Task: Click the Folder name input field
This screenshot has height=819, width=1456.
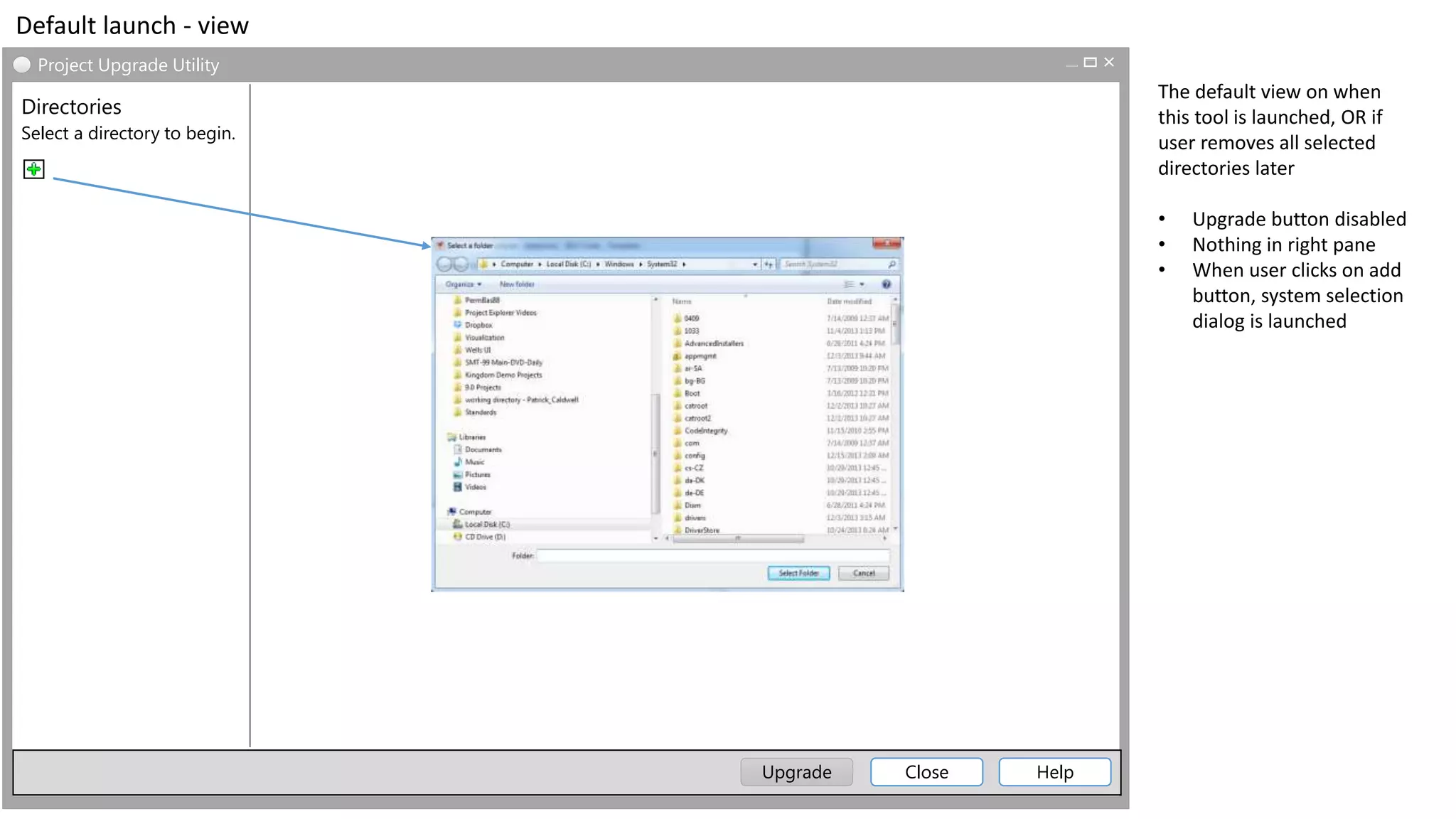Action: [x=712, y=555]
